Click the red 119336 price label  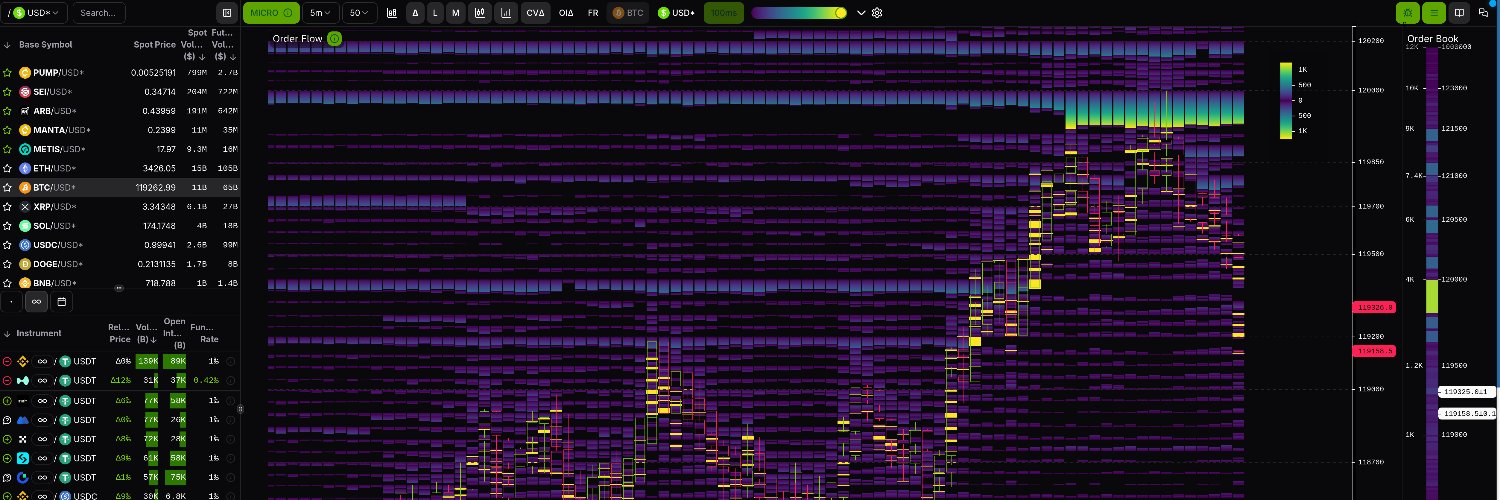(x=1373, y=307)
